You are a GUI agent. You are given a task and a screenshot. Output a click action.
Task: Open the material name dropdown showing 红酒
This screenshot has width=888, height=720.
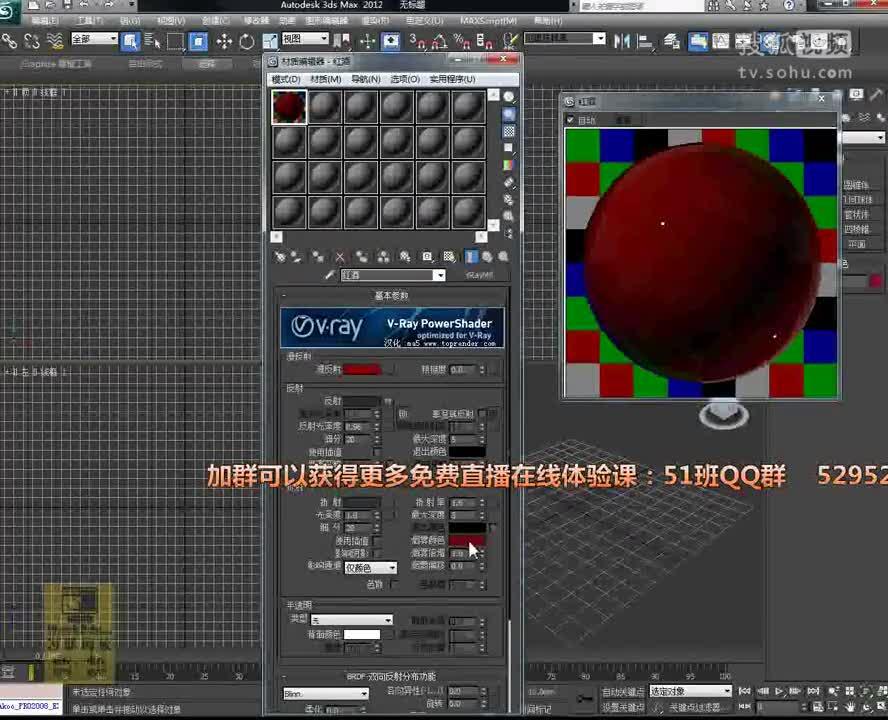pyautogui.click(x=393, y=274)
